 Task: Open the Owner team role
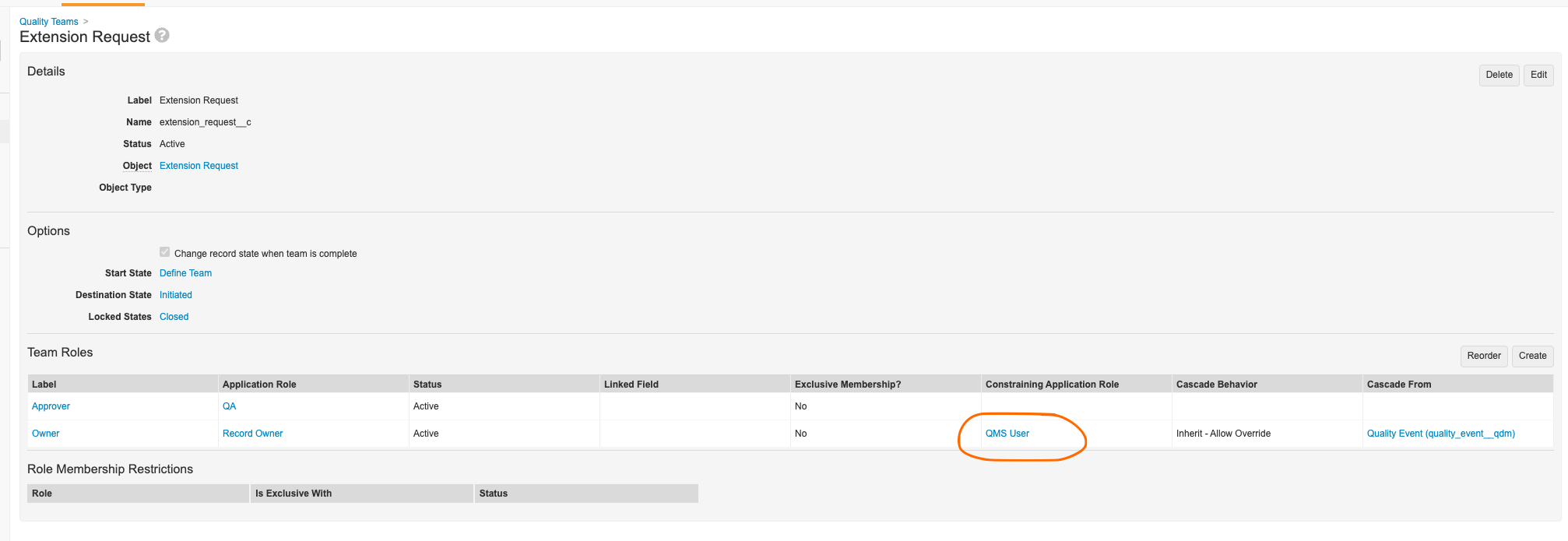45,434
